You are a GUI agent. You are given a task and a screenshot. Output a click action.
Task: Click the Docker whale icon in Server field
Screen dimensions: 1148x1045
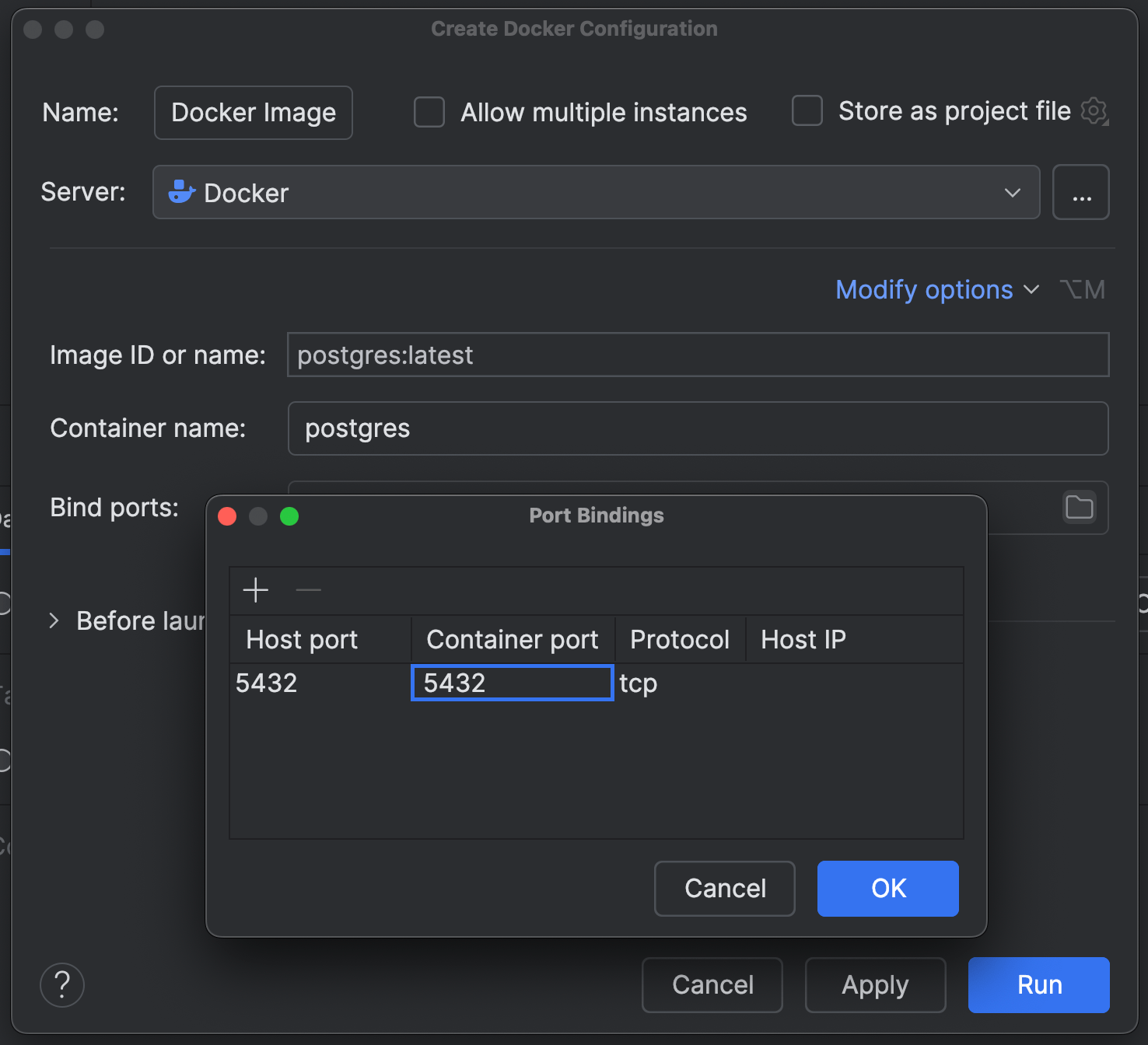pyautogui.click(x=181, y=192)
